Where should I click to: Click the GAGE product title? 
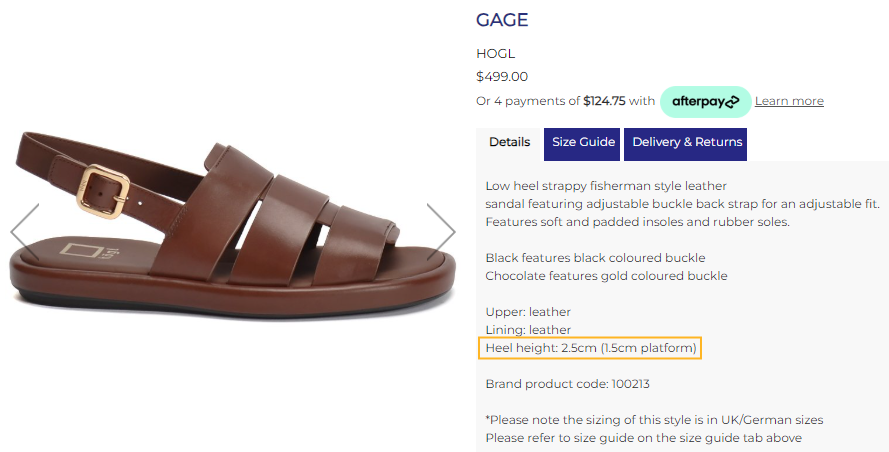[502, 20]
